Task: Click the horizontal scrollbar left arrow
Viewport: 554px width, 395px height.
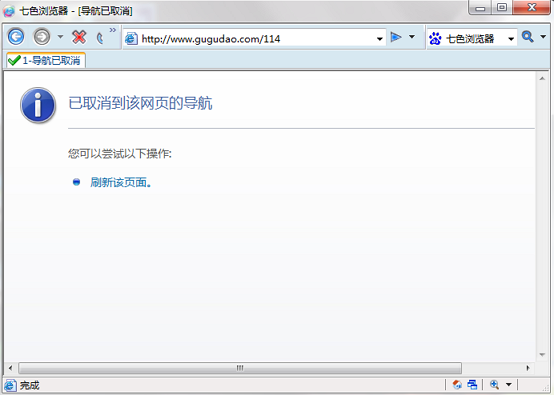Action: click(10, 368)
